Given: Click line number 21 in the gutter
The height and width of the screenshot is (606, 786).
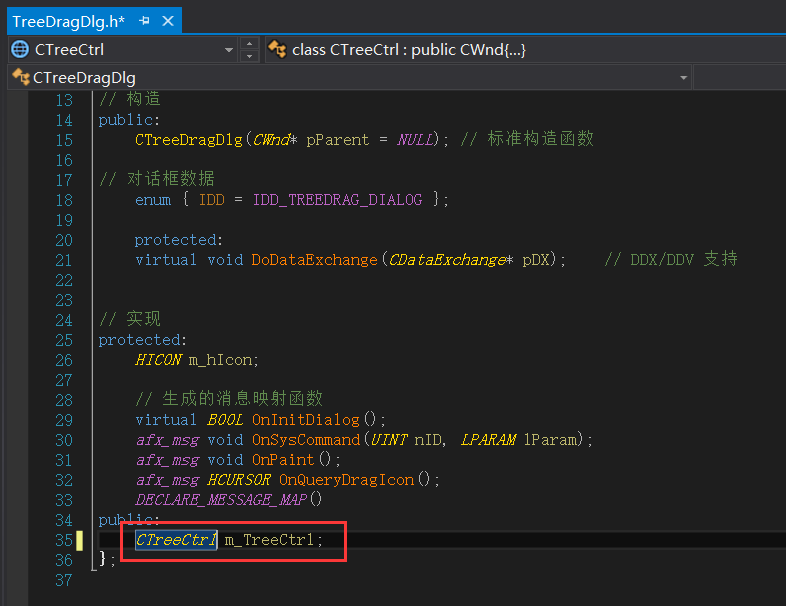Looking at the screenshot, I should 64,260.
